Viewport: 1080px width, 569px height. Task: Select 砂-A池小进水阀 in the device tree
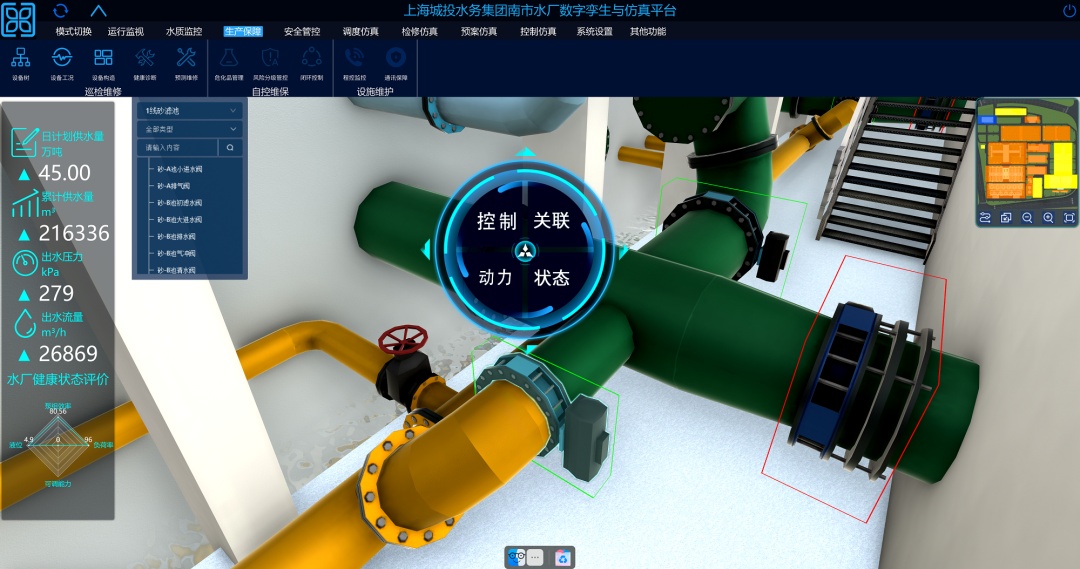[x=179, y=169]
